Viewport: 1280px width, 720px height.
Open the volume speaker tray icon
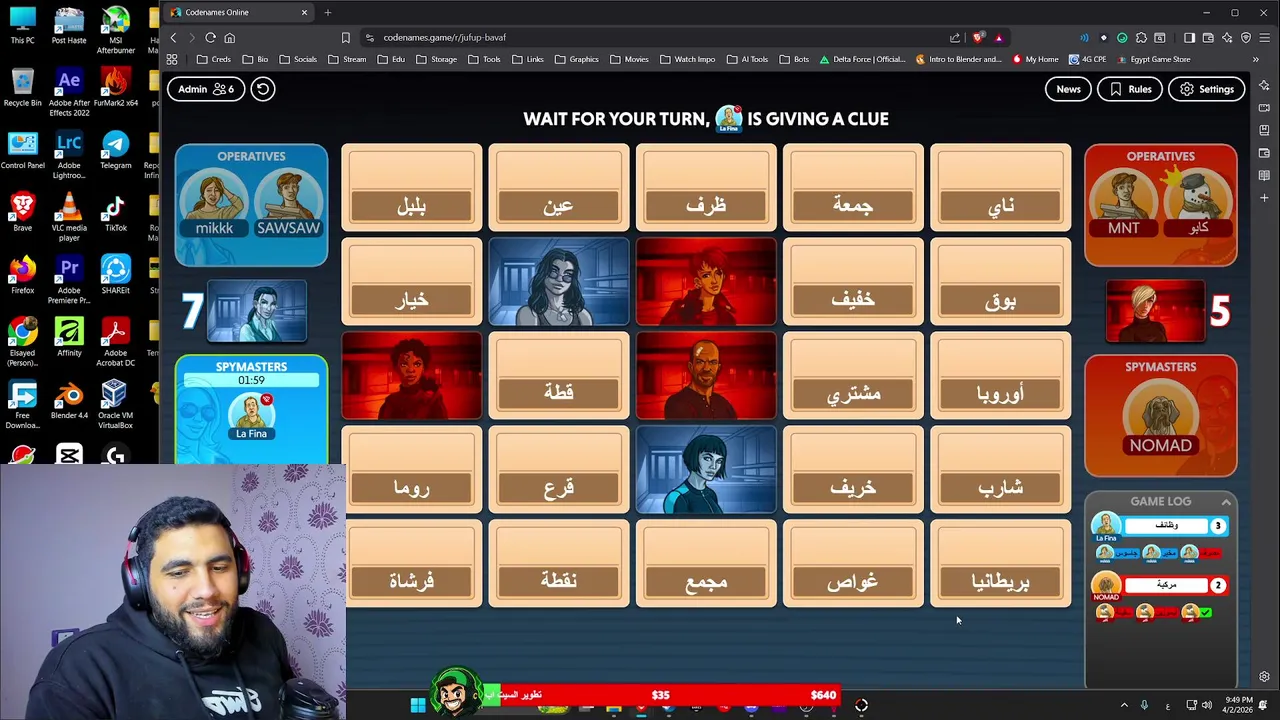point(1206,705)
